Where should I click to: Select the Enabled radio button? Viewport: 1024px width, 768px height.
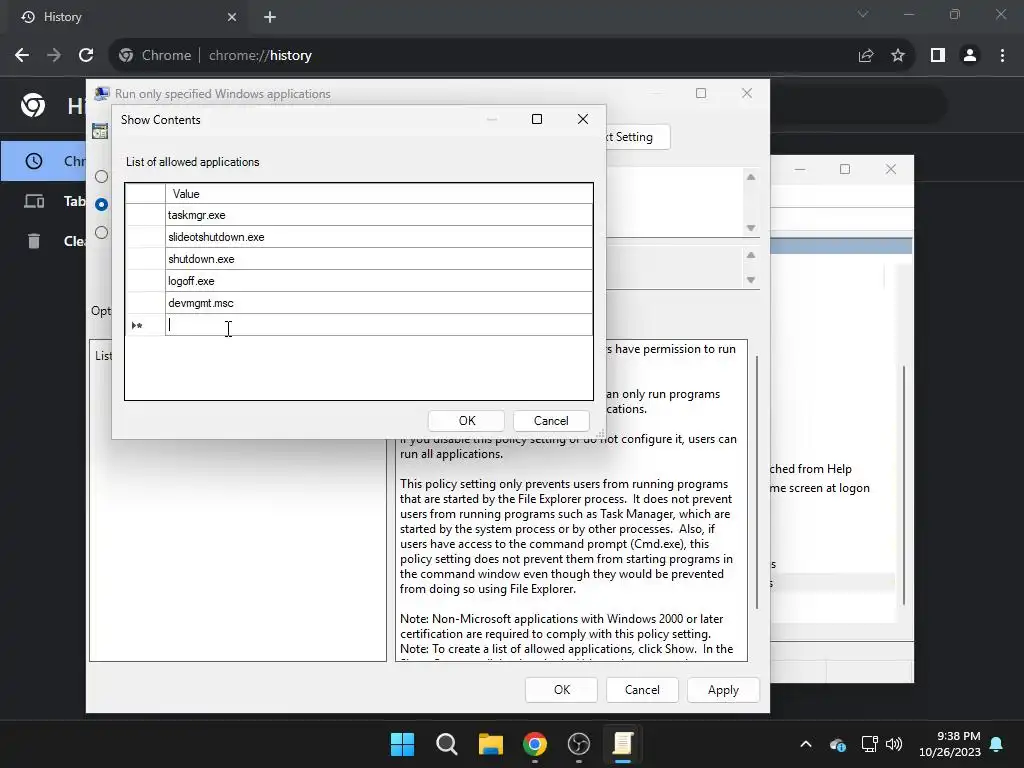[x=101, y=204]
